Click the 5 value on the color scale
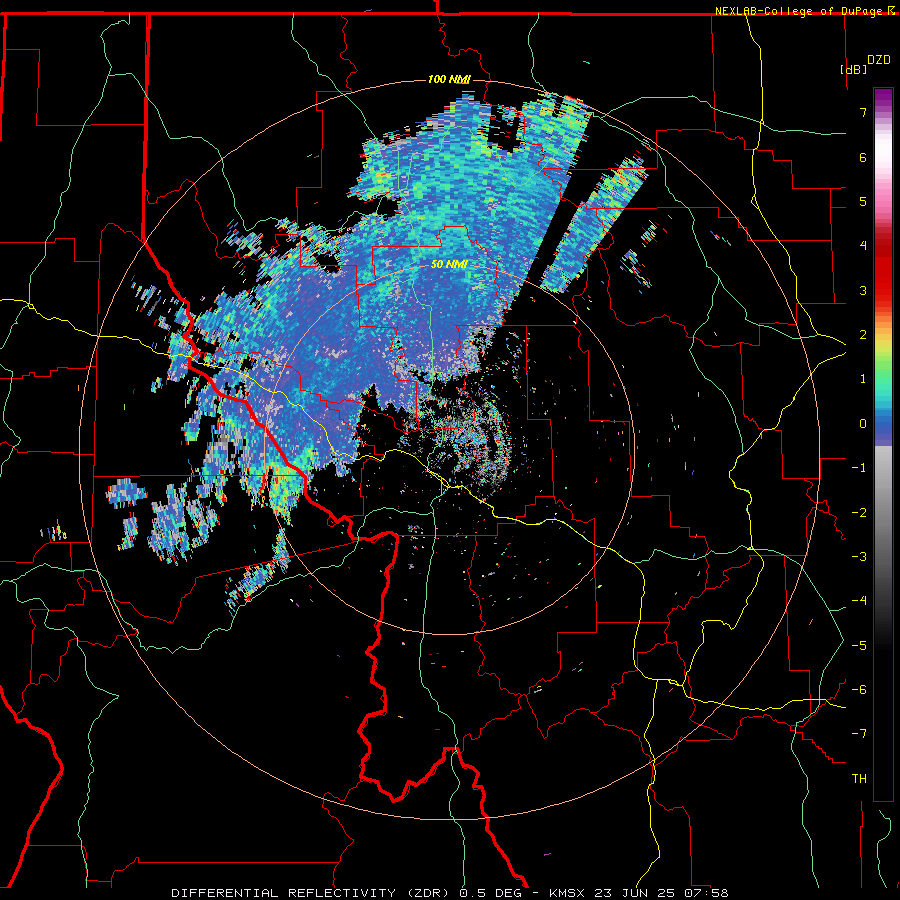This screenshot has width=900, height=900. [x=863, y=201]
